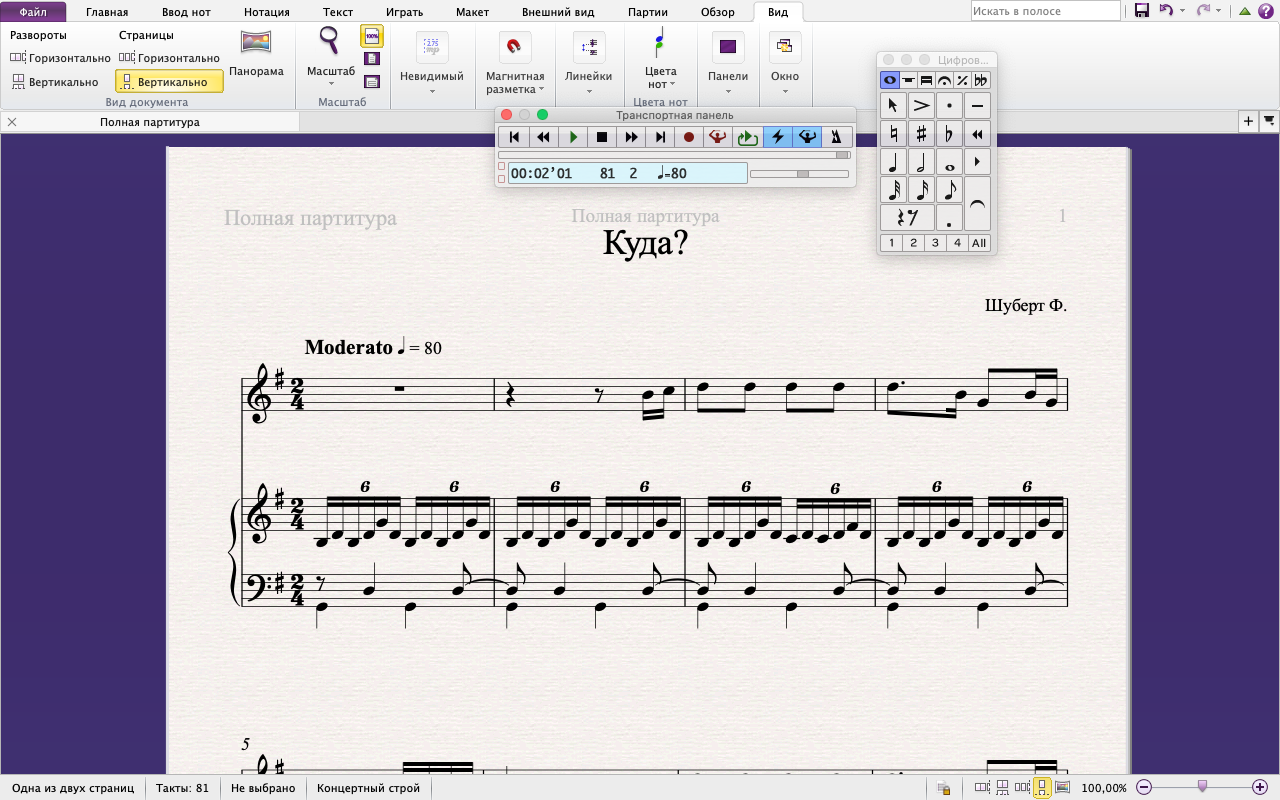Open the Играть ribbon tab
Viewport: 1280px width, 800px height.
(x=404, y=12)
